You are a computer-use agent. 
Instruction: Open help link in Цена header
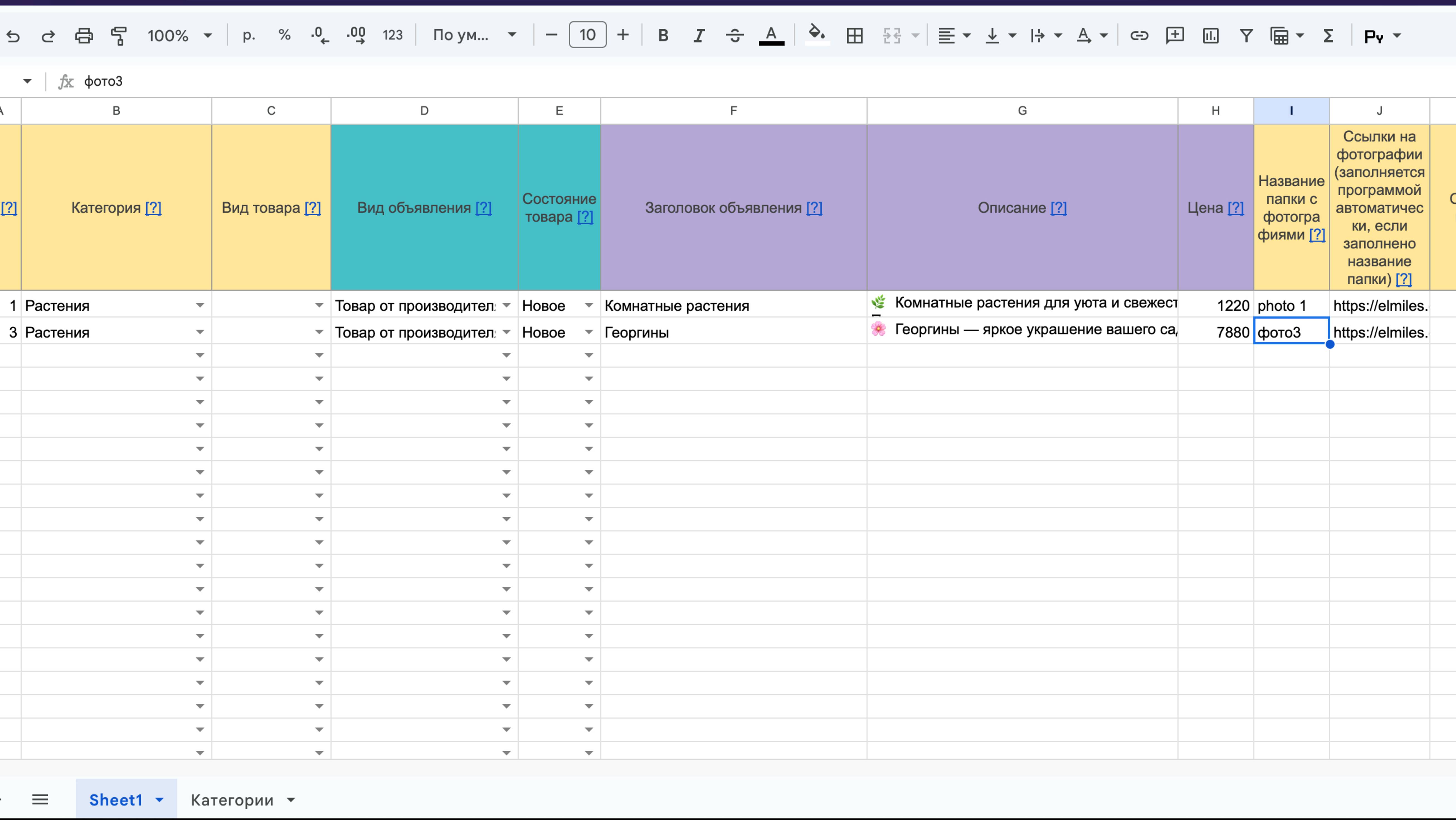coord(1236,208)
